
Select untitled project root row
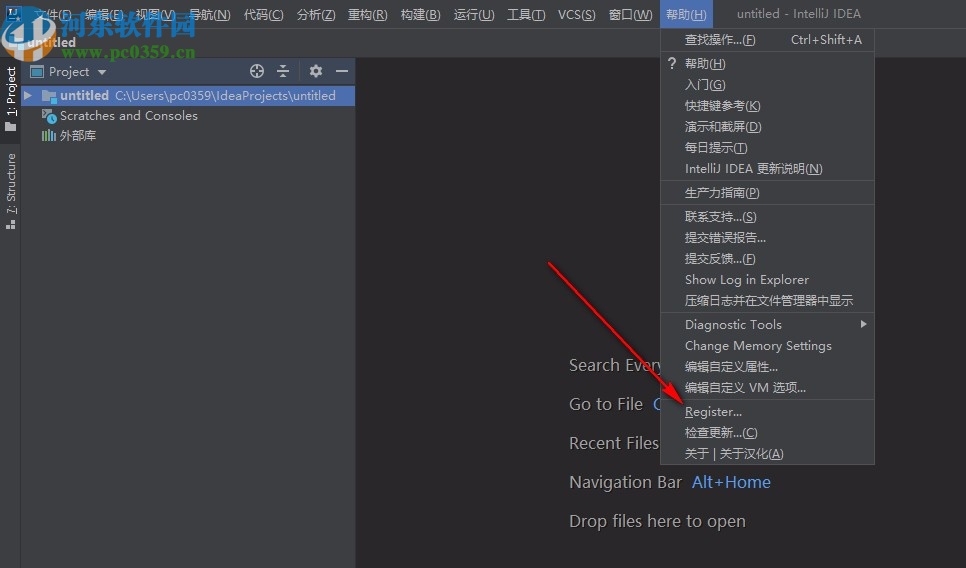[188, 95]
